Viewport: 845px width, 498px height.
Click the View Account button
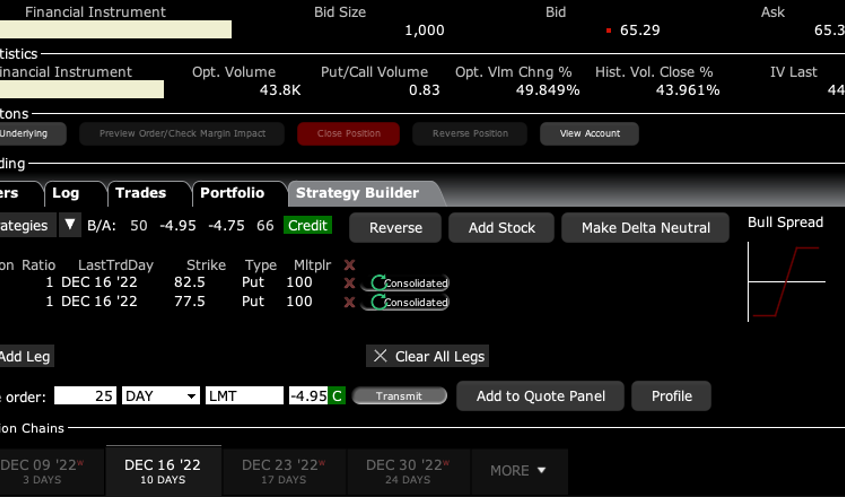pyautogui.click(x=590, y=134)
